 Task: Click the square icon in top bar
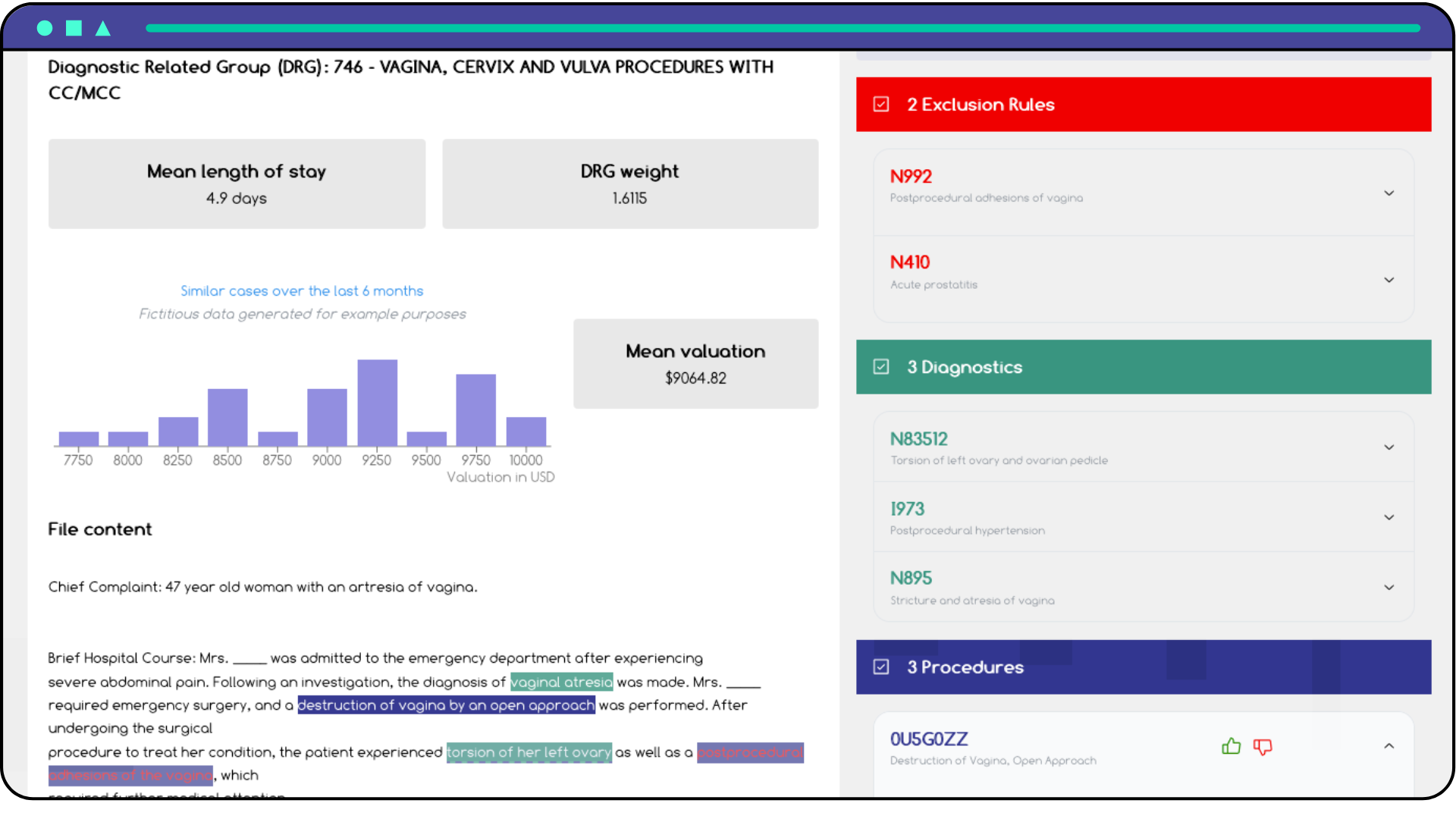(x=74, y=28)
